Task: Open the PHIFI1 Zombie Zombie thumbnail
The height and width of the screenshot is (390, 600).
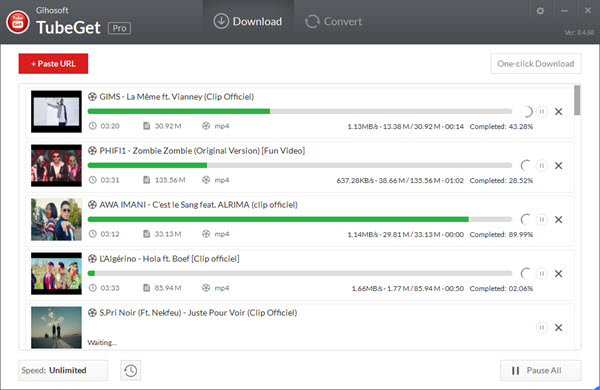Action: click(x=56, y=165)
